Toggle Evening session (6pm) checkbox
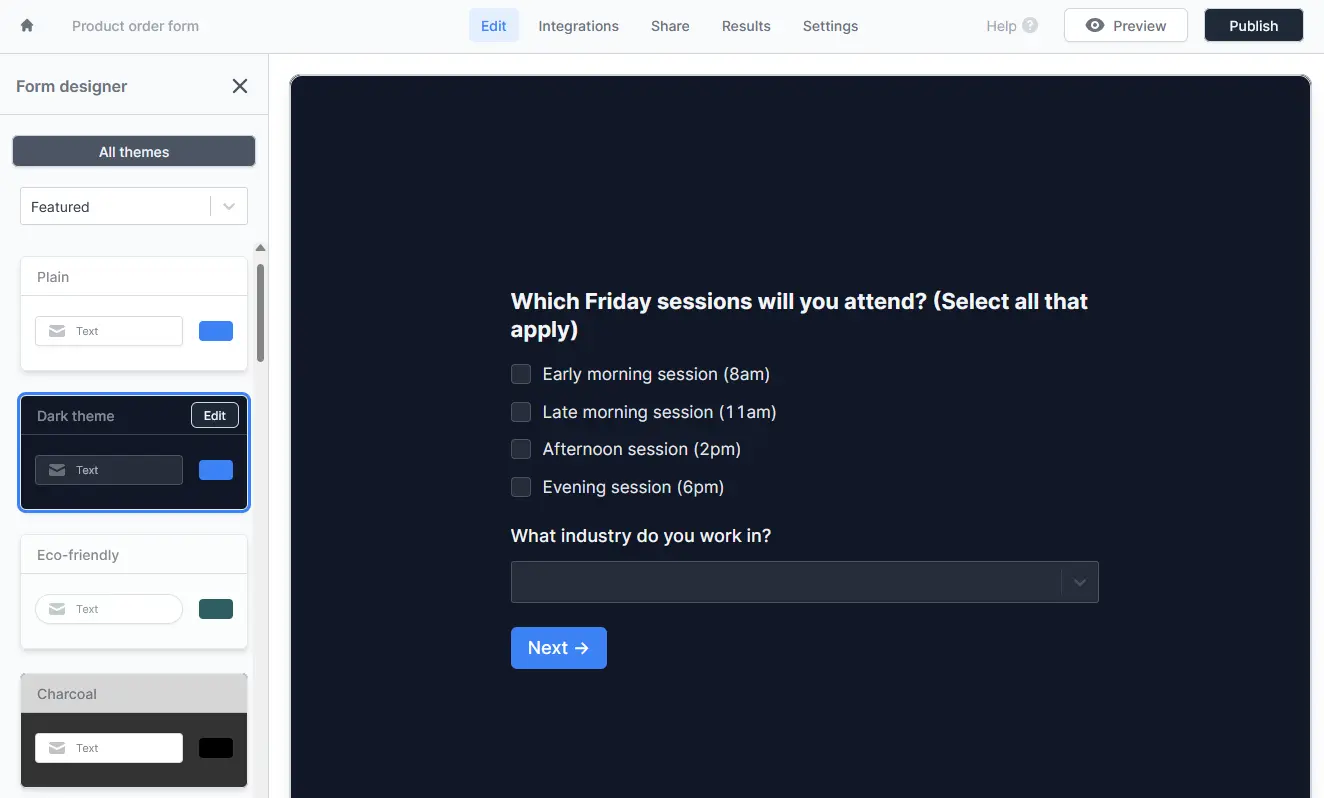This screenshot has width=1324, height=798. (521, 487)
